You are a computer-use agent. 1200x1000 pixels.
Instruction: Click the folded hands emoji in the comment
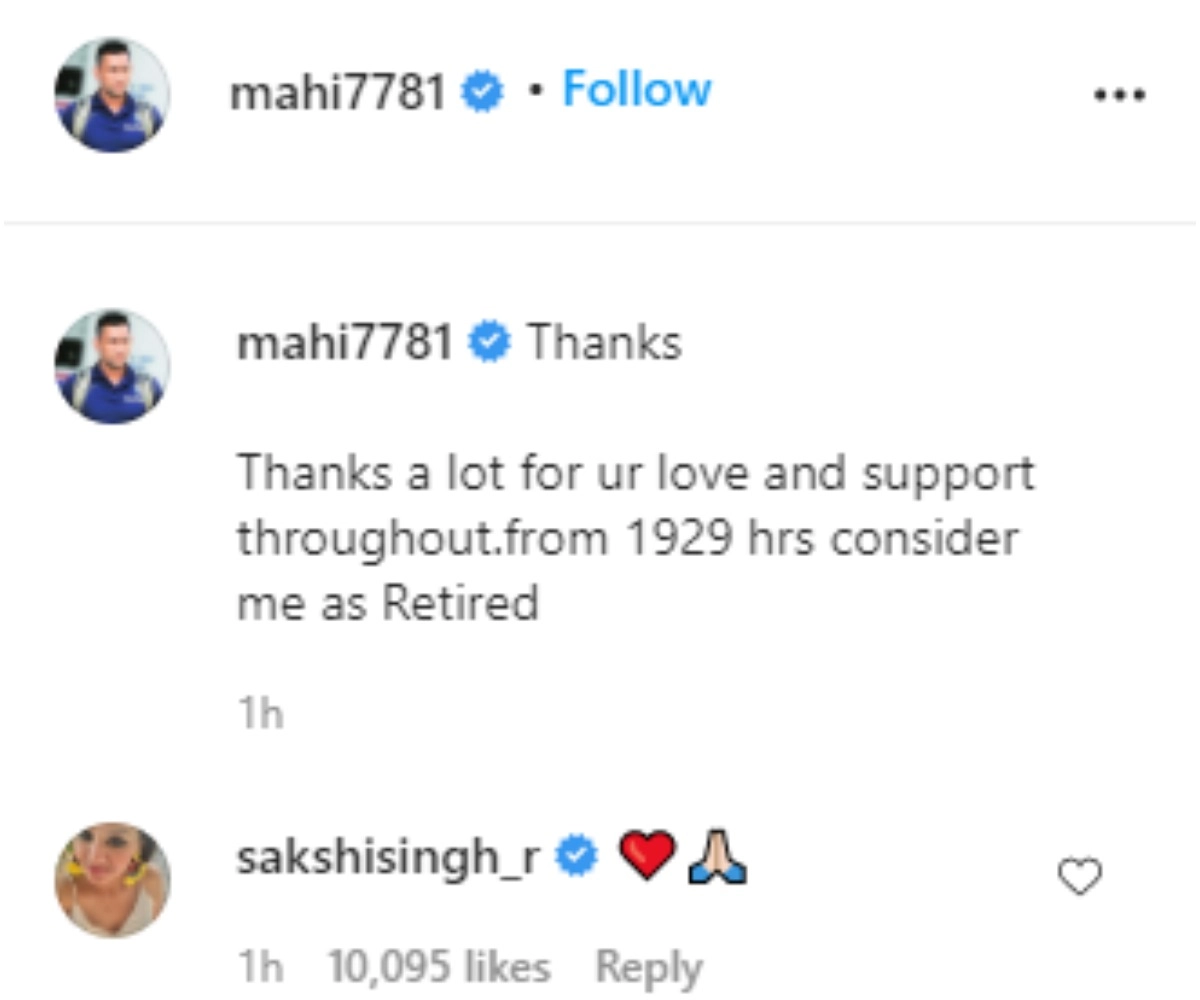[x=717, y=858]
